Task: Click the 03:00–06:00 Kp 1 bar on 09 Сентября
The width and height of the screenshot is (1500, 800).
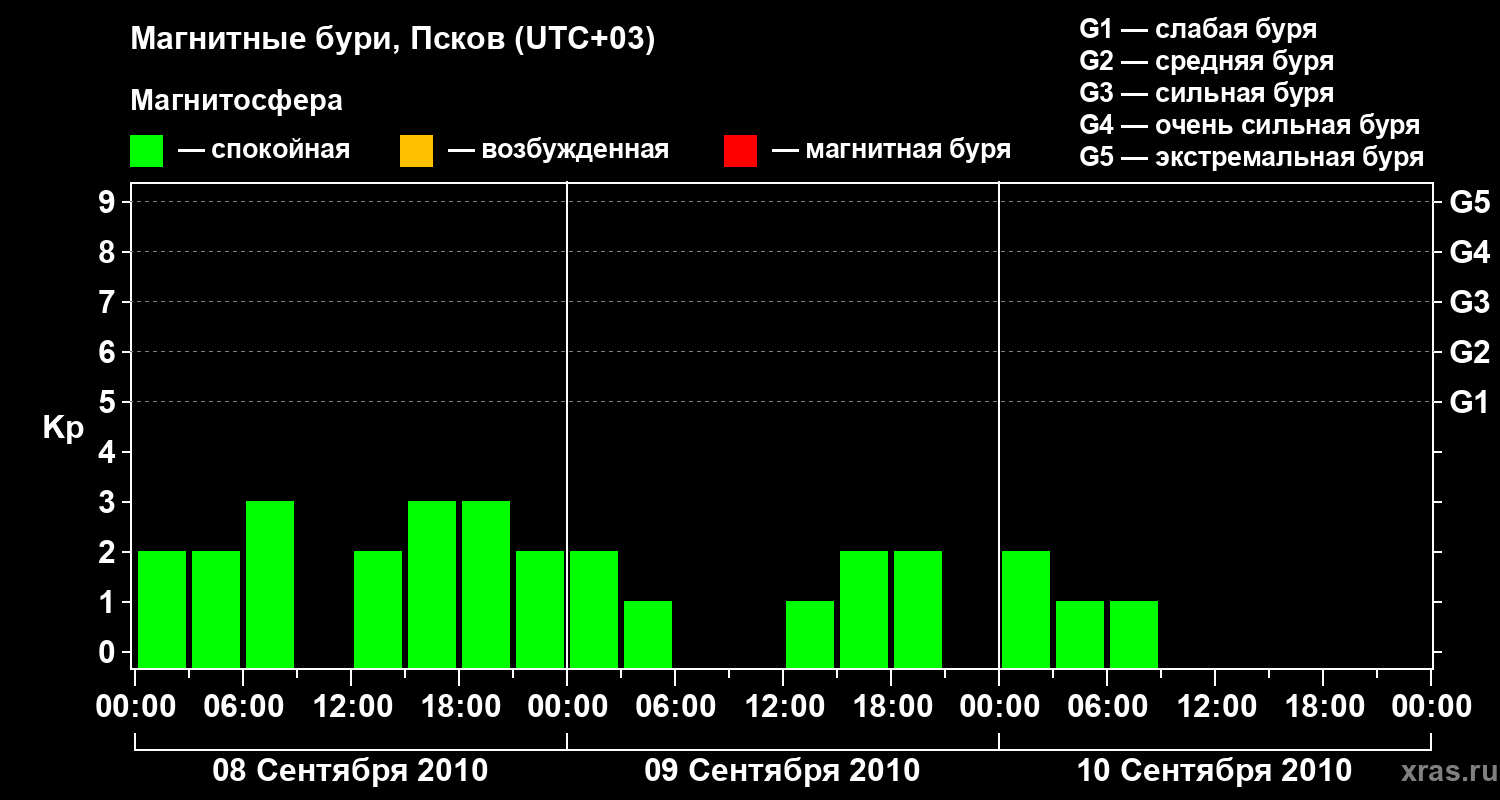Action: 648,634
